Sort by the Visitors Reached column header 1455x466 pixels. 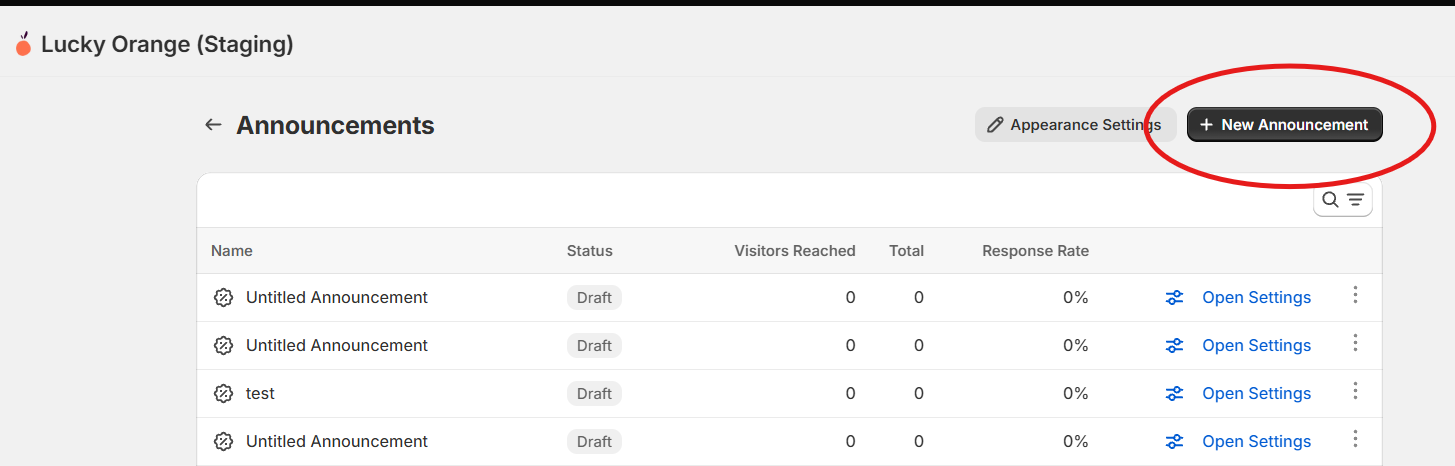[x=795, y=251]
